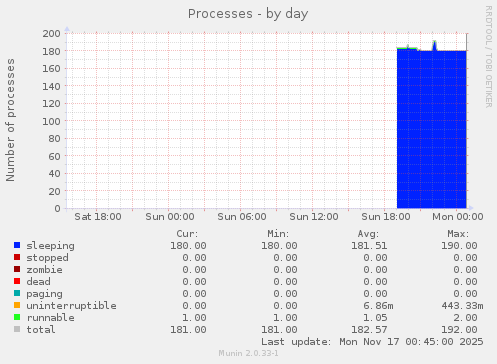
Task: Click uninterruptible maximum value 443.33m
Action: point(462,306)
